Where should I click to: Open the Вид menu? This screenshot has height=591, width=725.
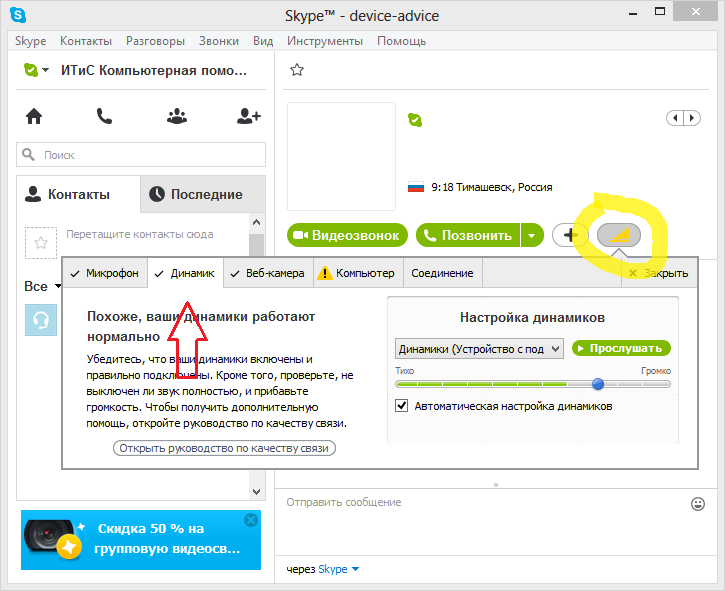(263, 41)
